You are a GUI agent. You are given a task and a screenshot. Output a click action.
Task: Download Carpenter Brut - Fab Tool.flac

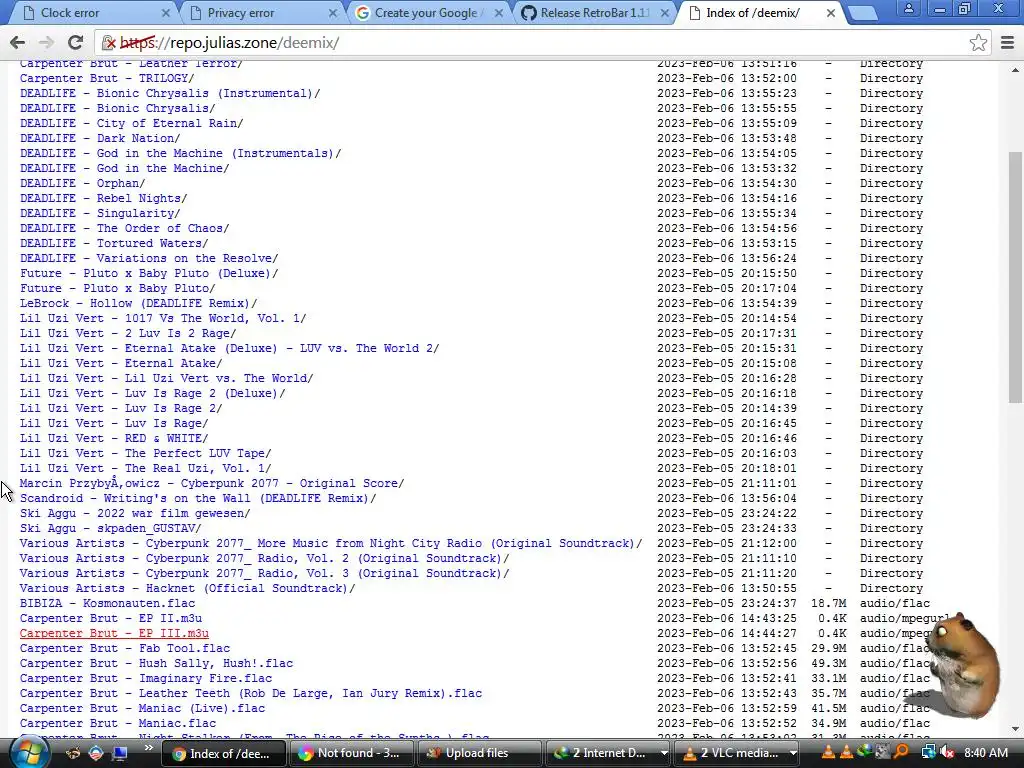125,649
